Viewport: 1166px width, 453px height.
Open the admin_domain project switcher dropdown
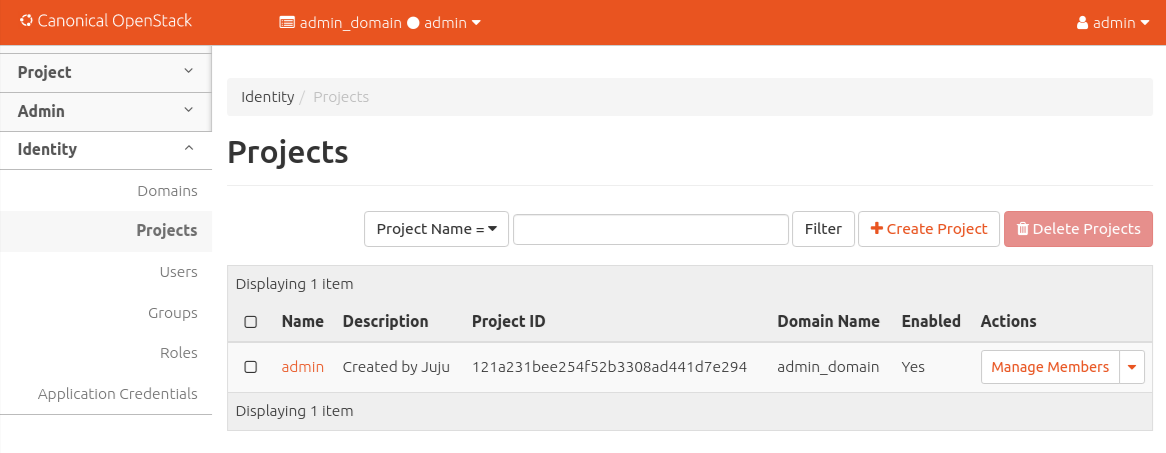click(380, 22)
